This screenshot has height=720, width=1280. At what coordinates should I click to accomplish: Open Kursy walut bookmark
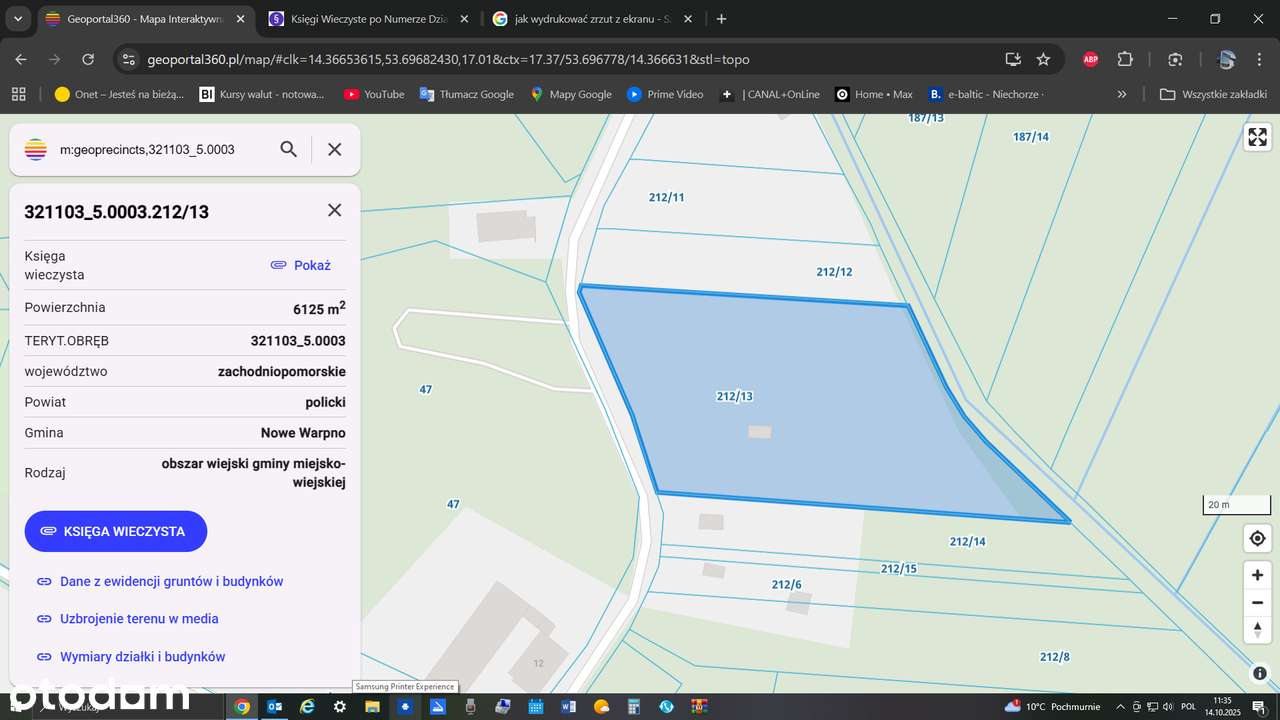(x=262, y=94)
